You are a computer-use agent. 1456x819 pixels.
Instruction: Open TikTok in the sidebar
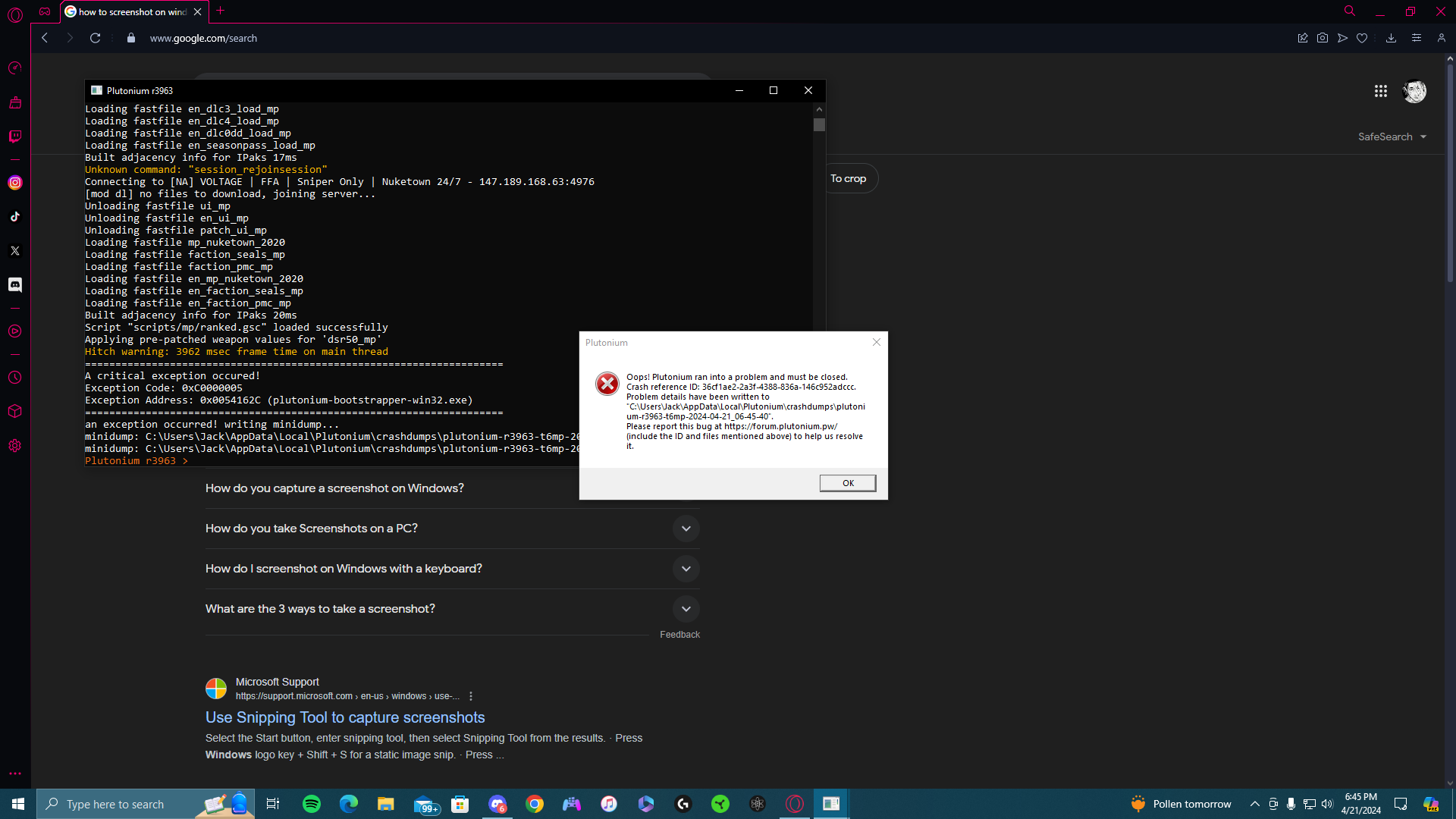(x=14, y=217)
